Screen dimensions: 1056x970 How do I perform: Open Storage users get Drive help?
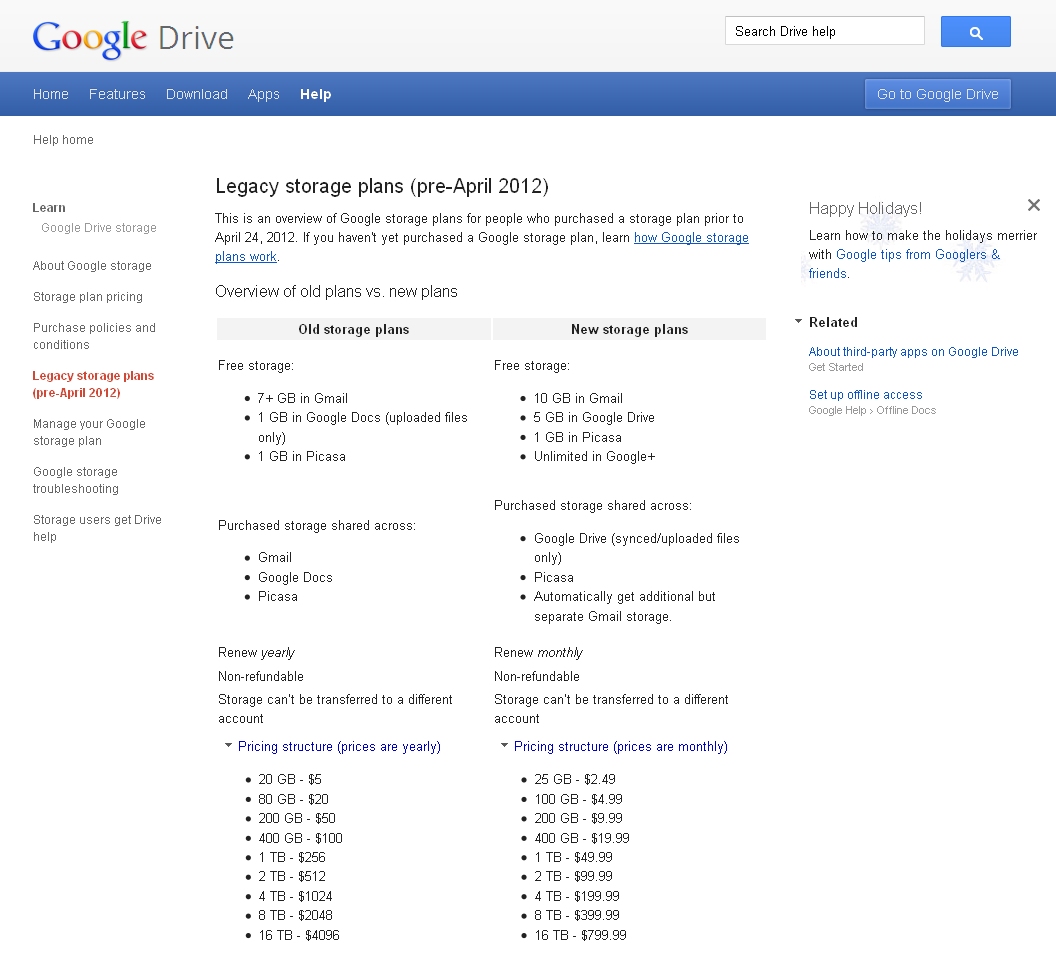[x=97, y=528]
